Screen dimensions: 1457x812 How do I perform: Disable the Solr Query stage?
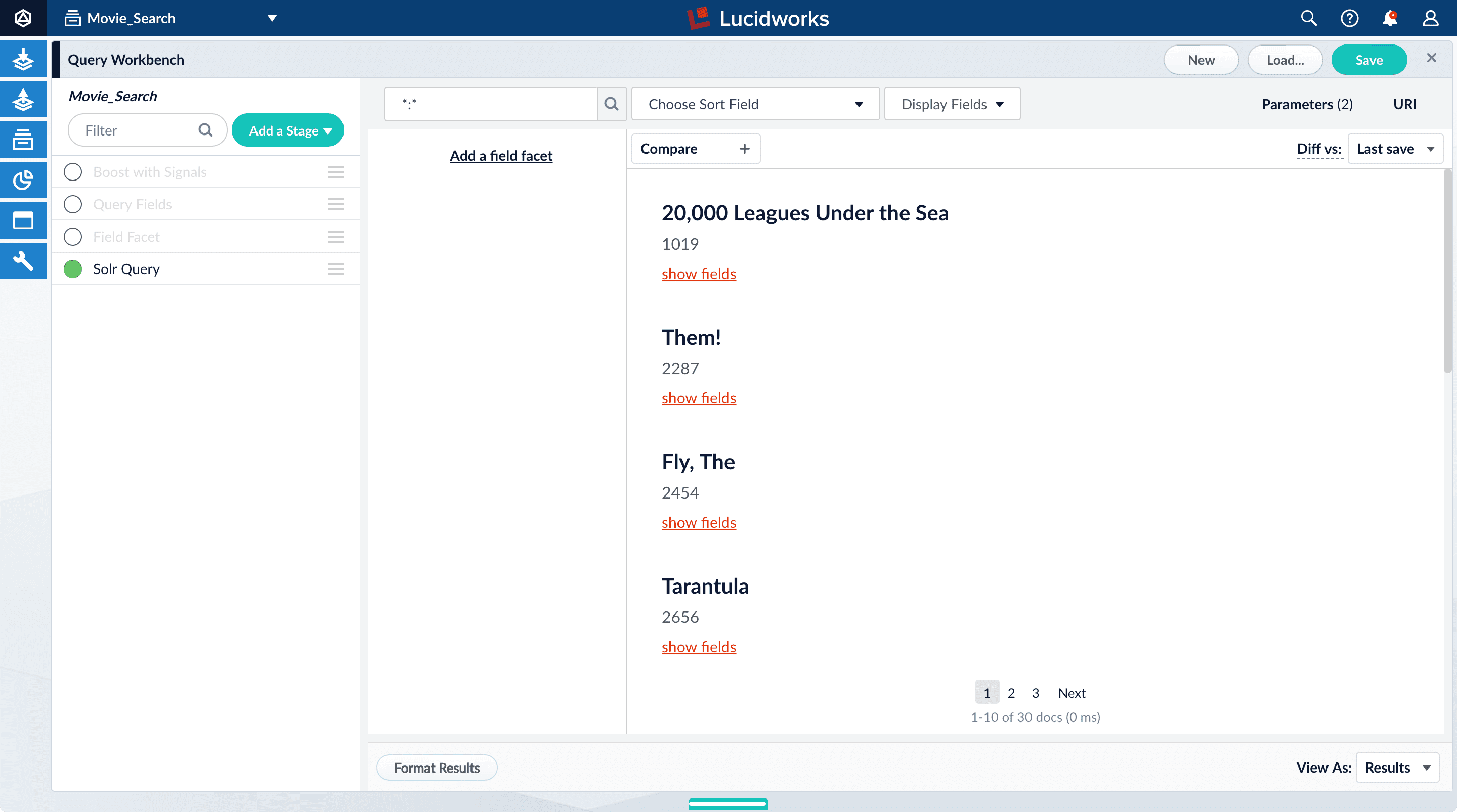click(73, 269)
